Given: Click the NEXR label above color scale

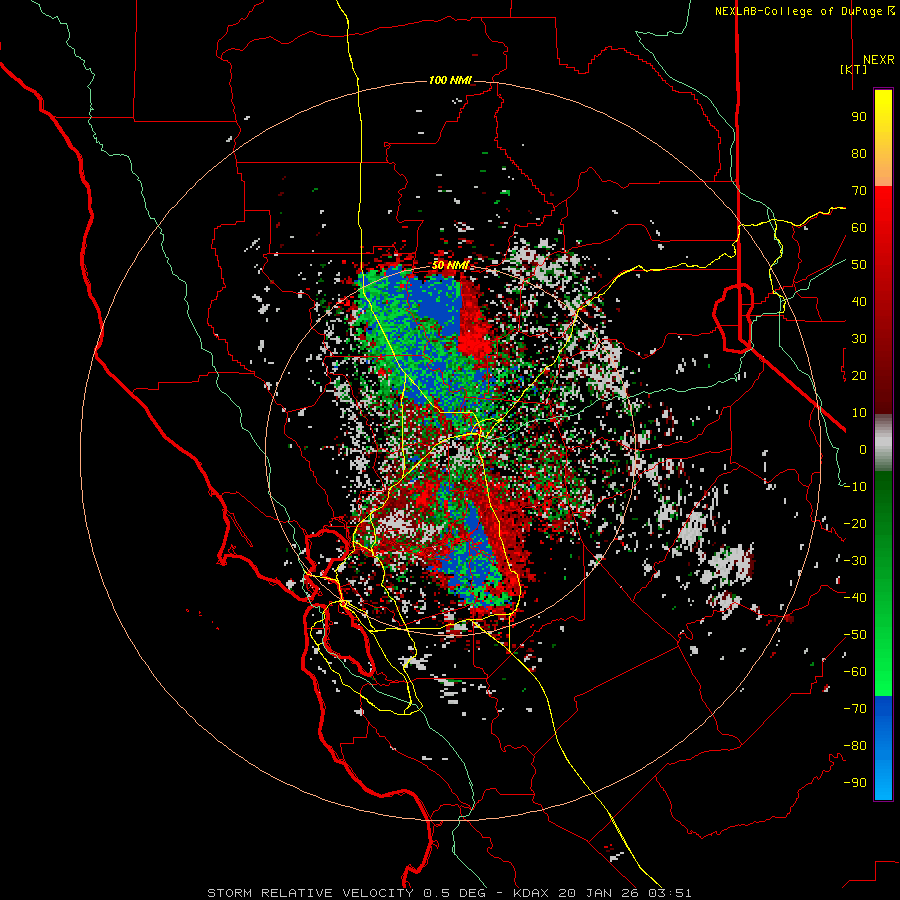Looking at the screenshot, I should coord(879,59).
